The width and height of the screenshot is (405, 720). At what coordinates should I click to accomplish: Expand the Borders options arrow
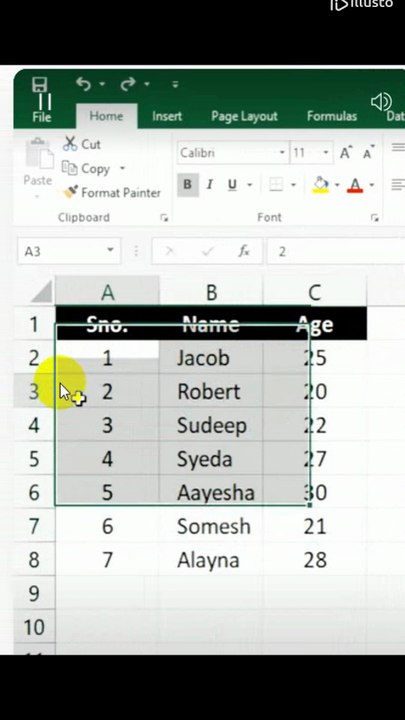[x=293, y=185]
